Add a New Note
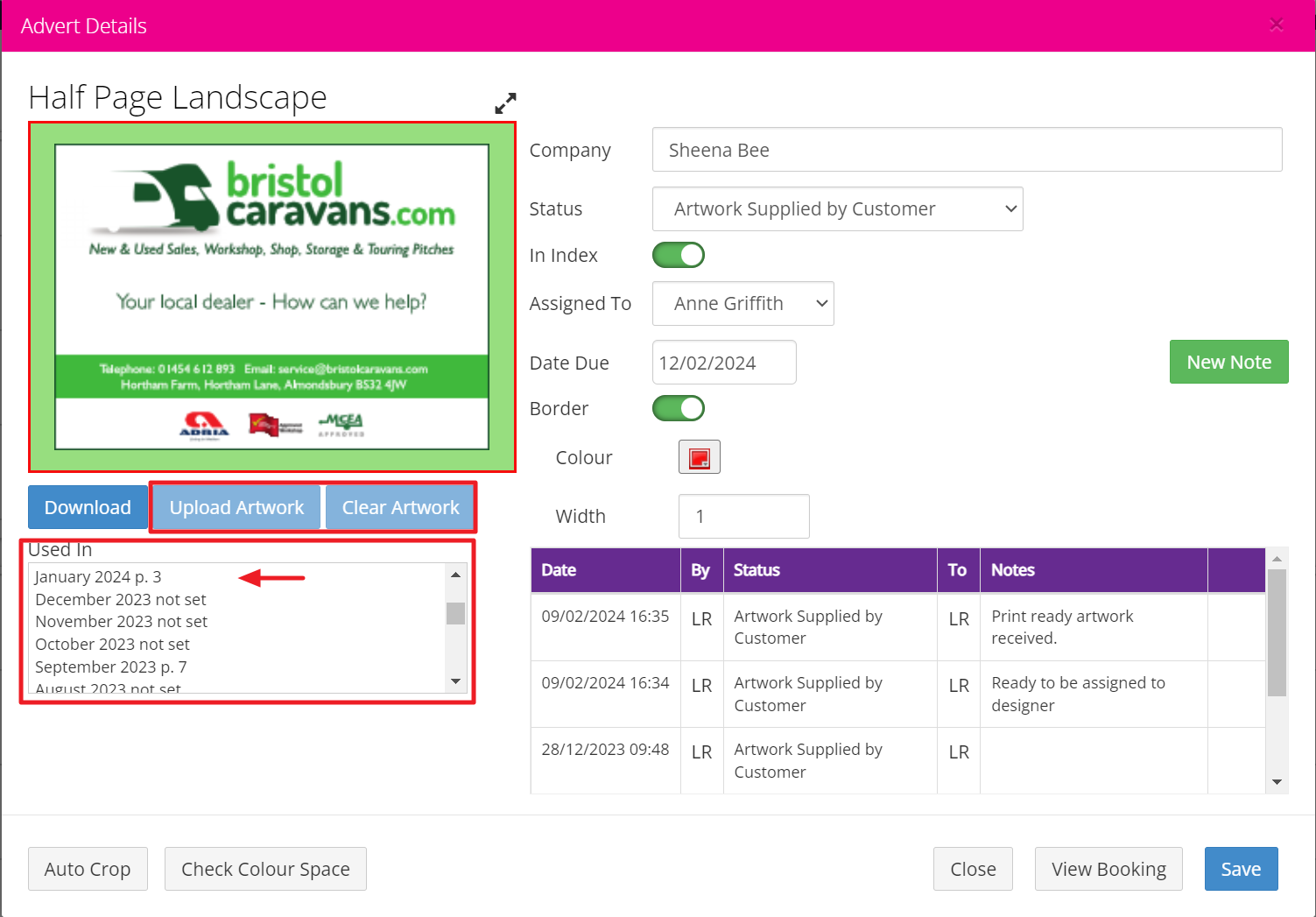1316x917 pixels. click(1228, 362)
